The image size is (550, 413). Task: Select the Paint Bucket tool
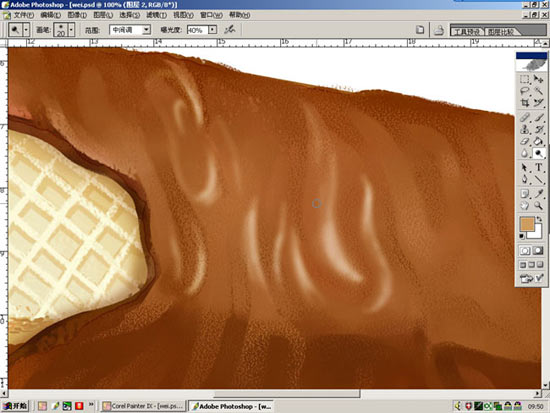[538, 141]
